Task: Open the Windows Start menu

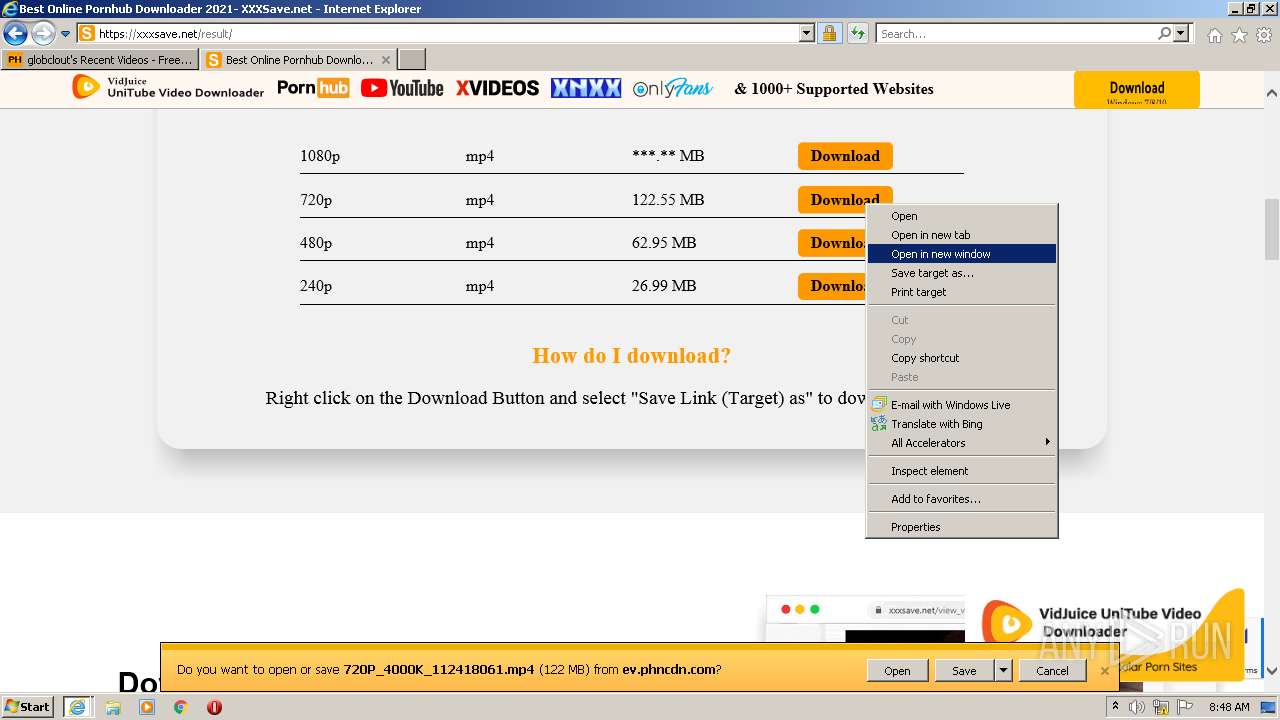Action: click(28, 707)
